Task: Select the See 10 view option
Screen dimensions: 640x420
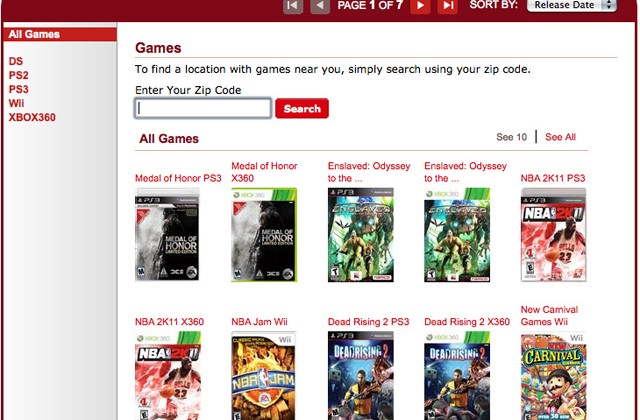Action: point(511,137)
